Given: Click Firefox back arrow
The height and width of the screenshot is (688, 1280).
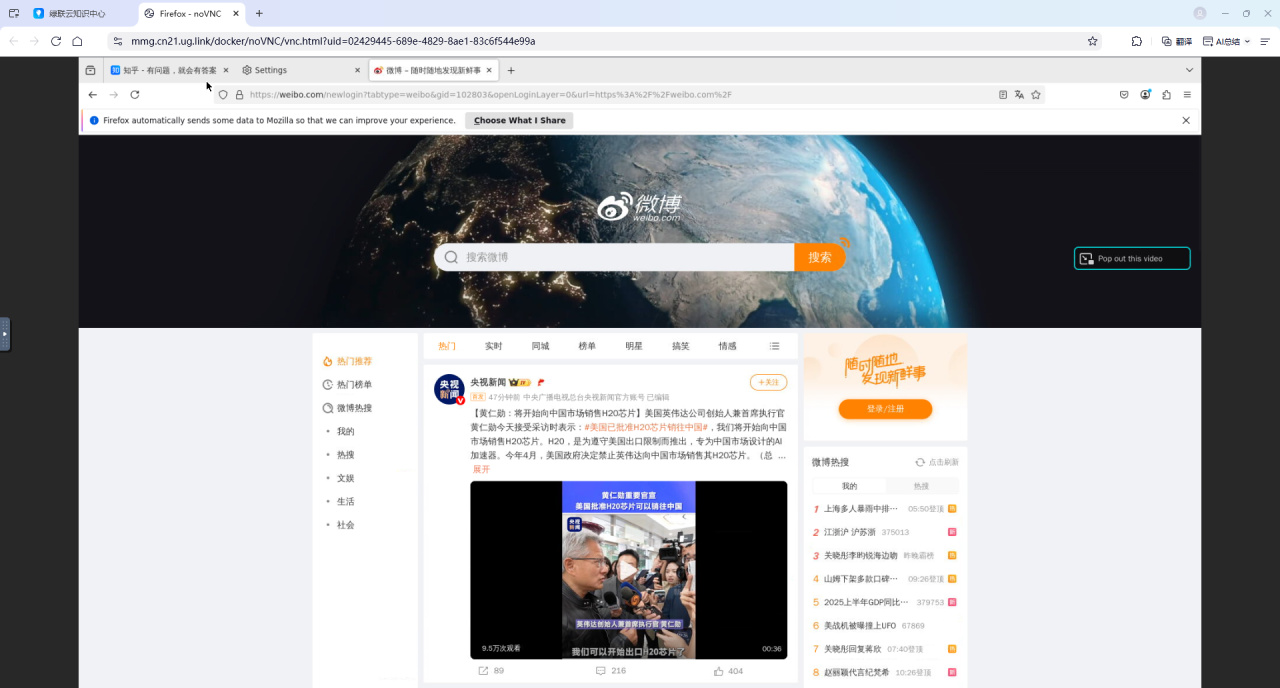Looking at the screenshot, I should tap(93, 94).
